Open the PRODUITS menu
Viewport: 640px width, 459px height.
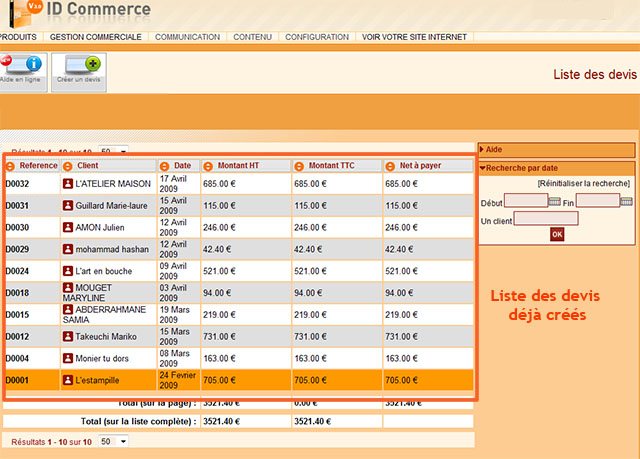pos(18,37)
